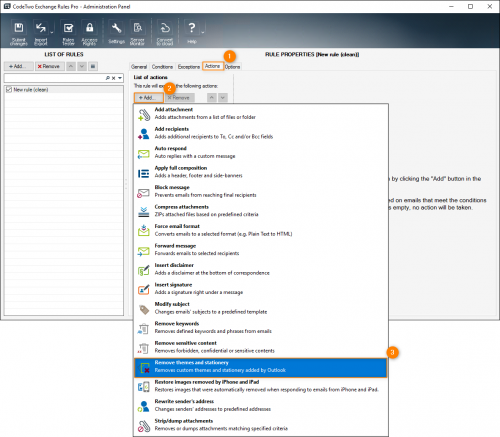
Task: Add a new rule in List of Rules
Action: [x=19, y=66]
